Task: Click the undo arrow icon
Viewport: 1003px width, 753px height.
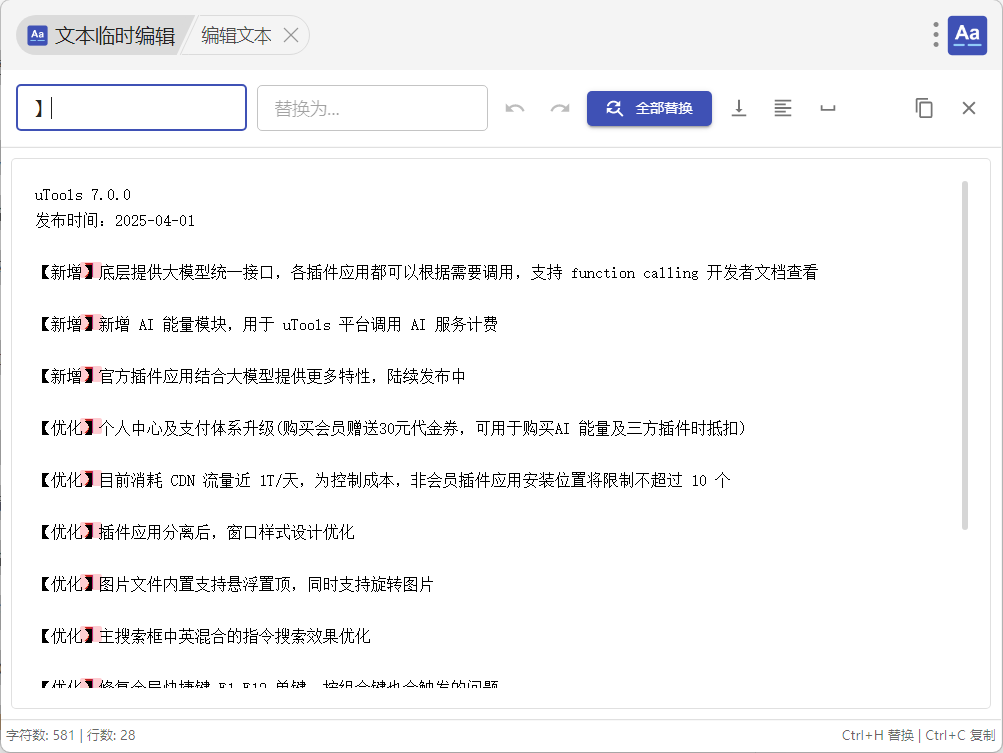Action: point(515,108)
